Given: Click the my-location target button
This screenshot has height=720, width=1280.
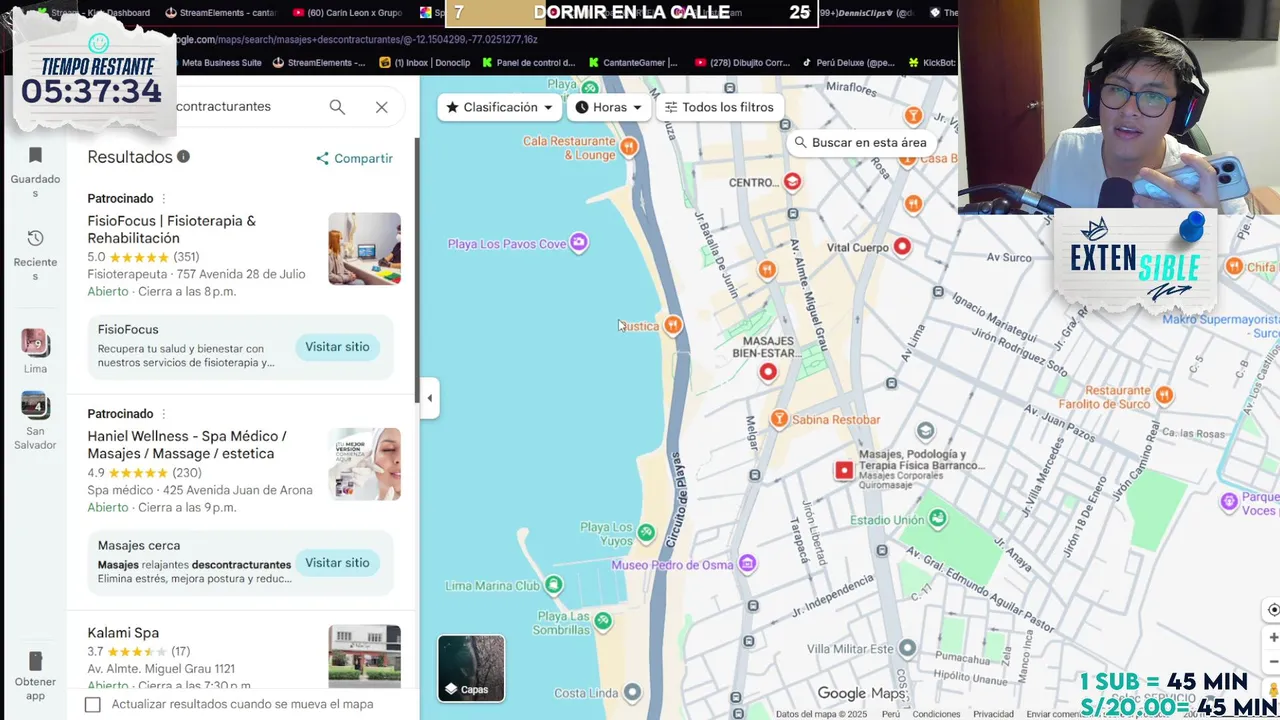Looking at the screenshot, I should coord(1272,609).
